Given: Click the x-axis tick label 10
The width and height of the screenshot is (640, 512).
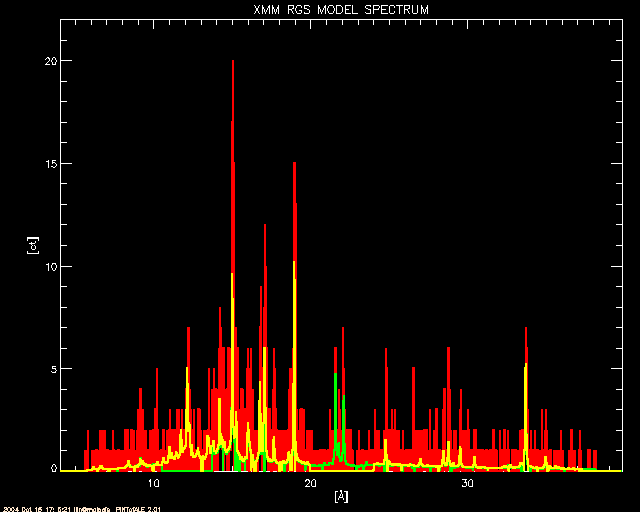Looking at the screenshot, I should tap(154, 483).
